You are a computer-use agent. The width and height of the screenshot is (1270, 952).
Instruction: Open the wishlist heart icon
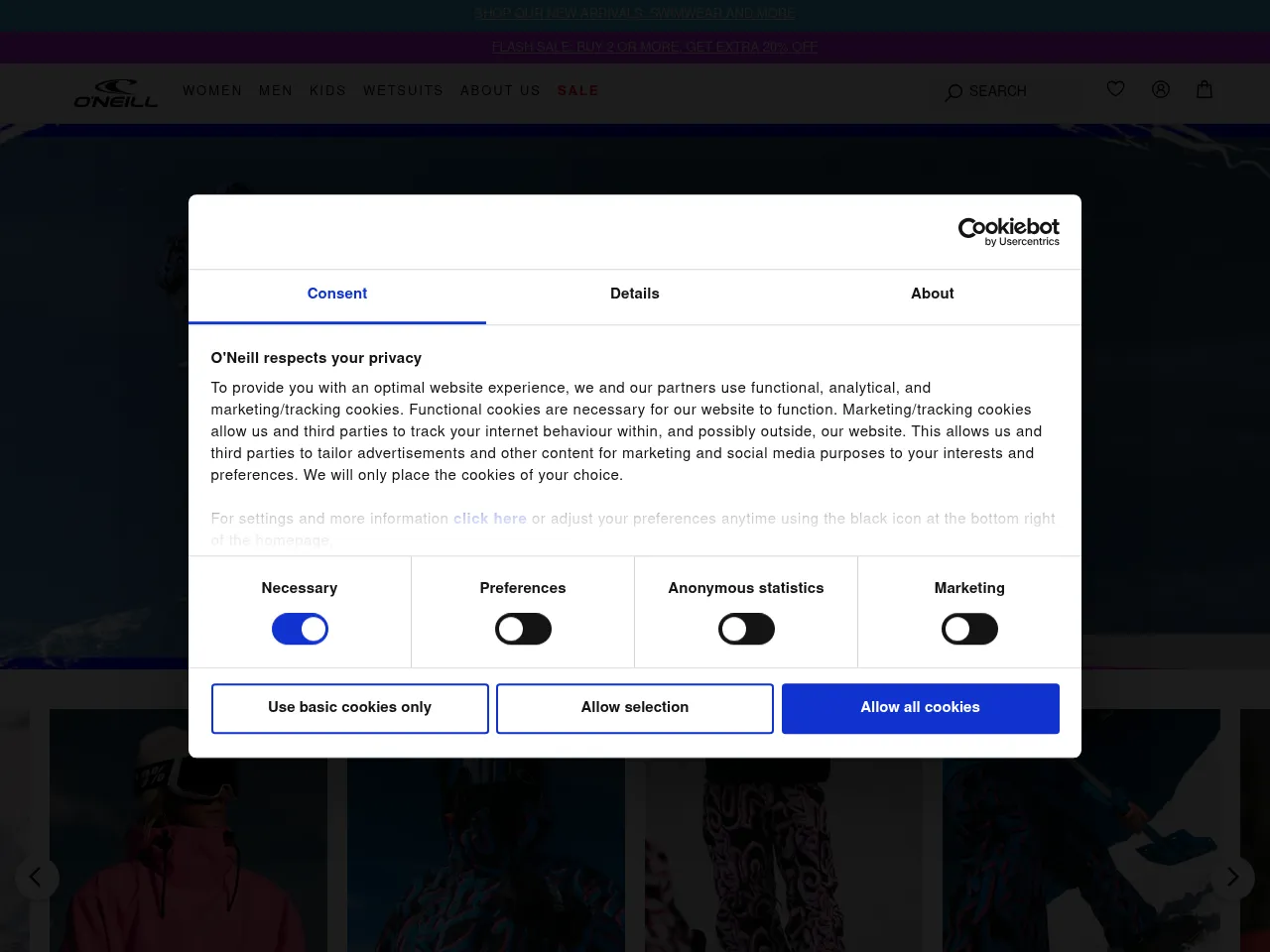point(1115,89)
